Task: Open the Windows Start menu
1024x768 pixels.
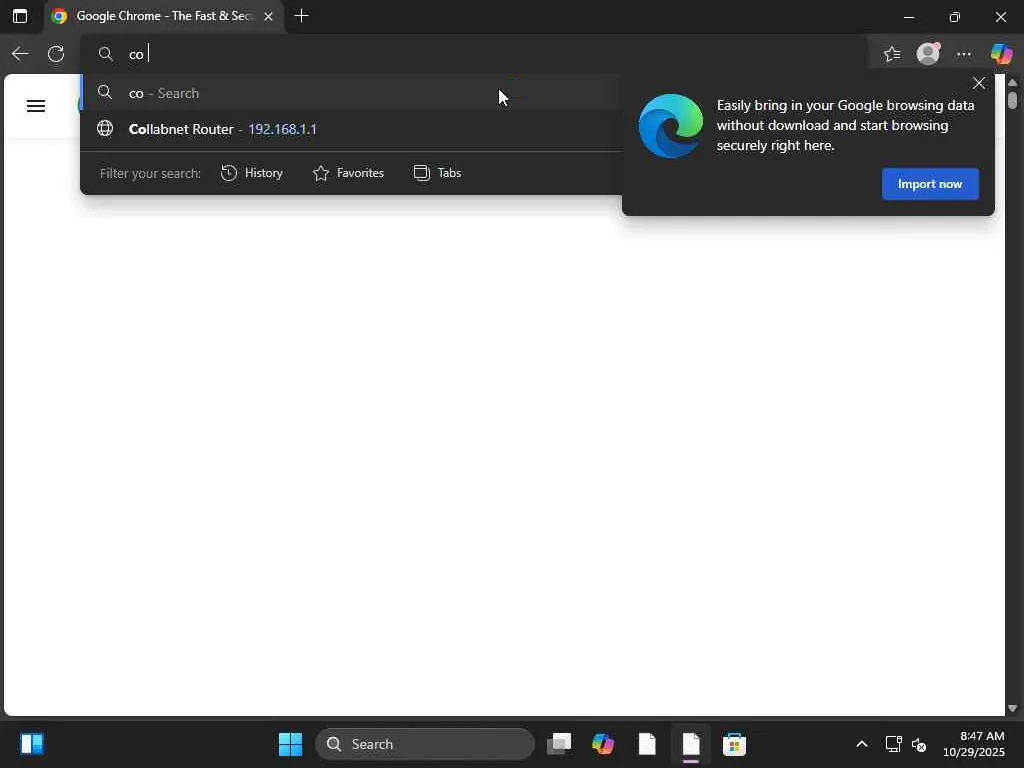Action: [x=290, y=744]
